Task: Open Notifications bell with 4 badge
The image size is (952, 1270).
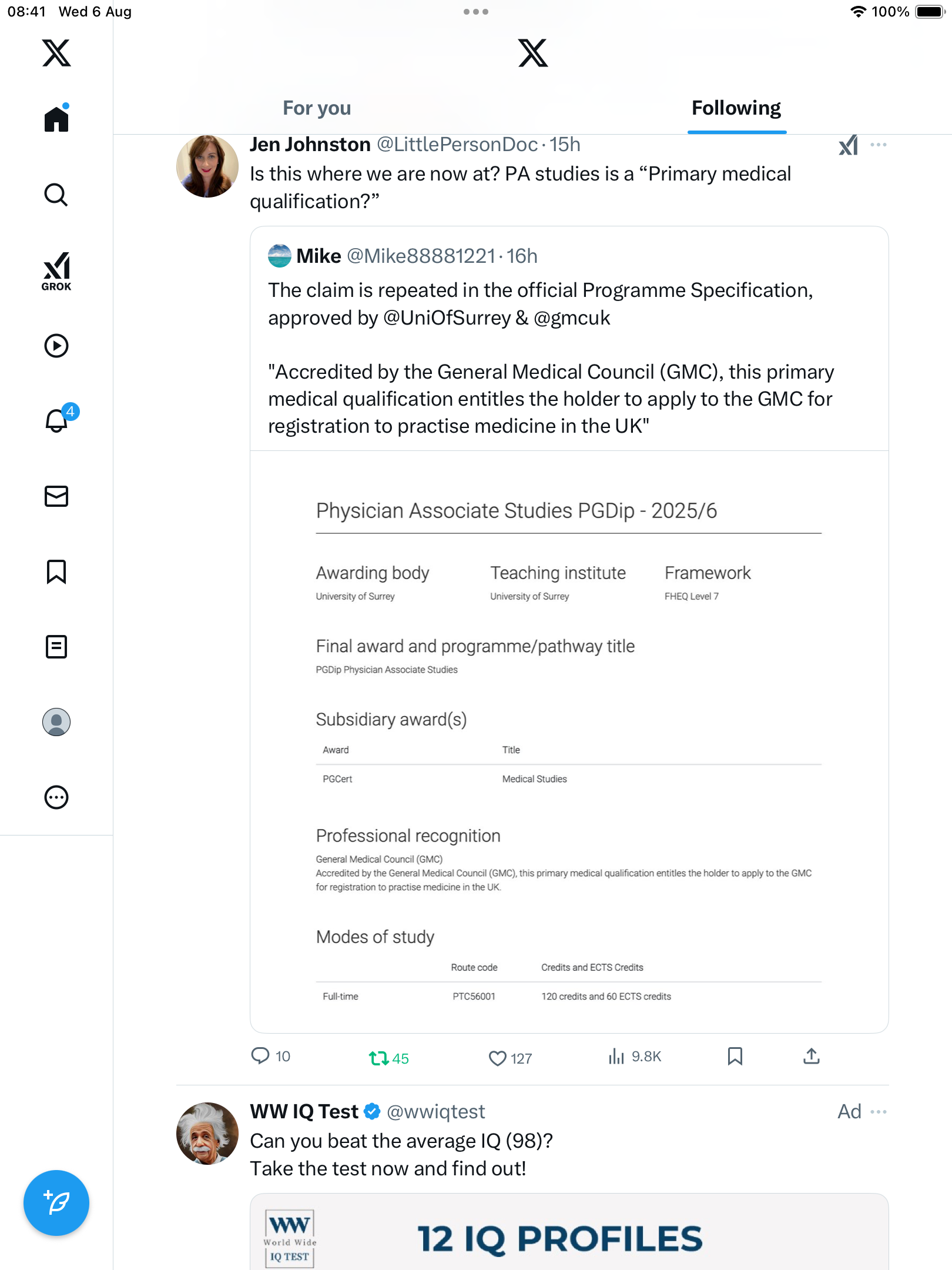Action: point(57,420)
